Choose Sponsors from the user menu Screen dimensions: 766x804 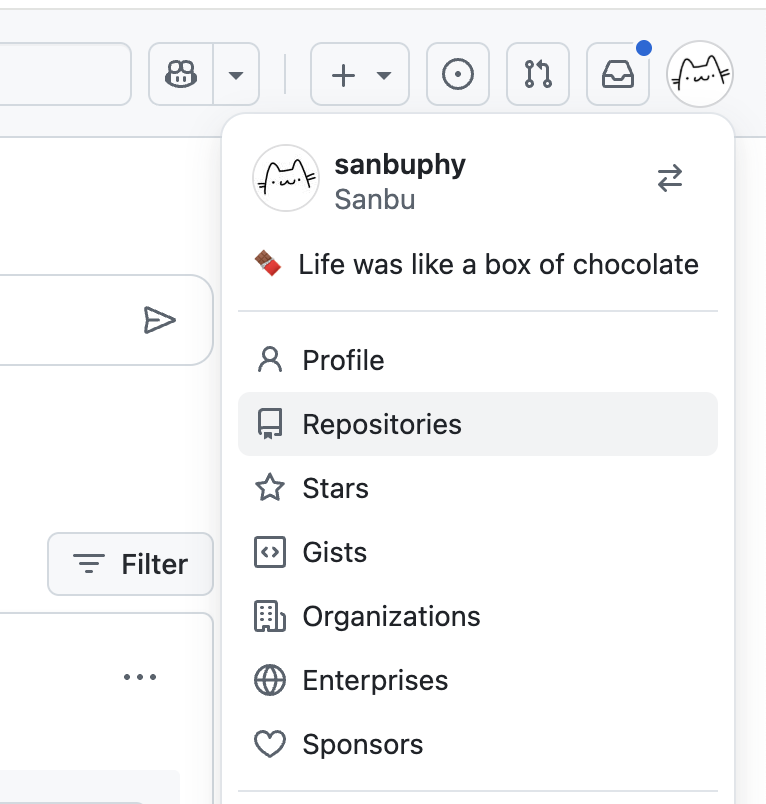[362, 744]
